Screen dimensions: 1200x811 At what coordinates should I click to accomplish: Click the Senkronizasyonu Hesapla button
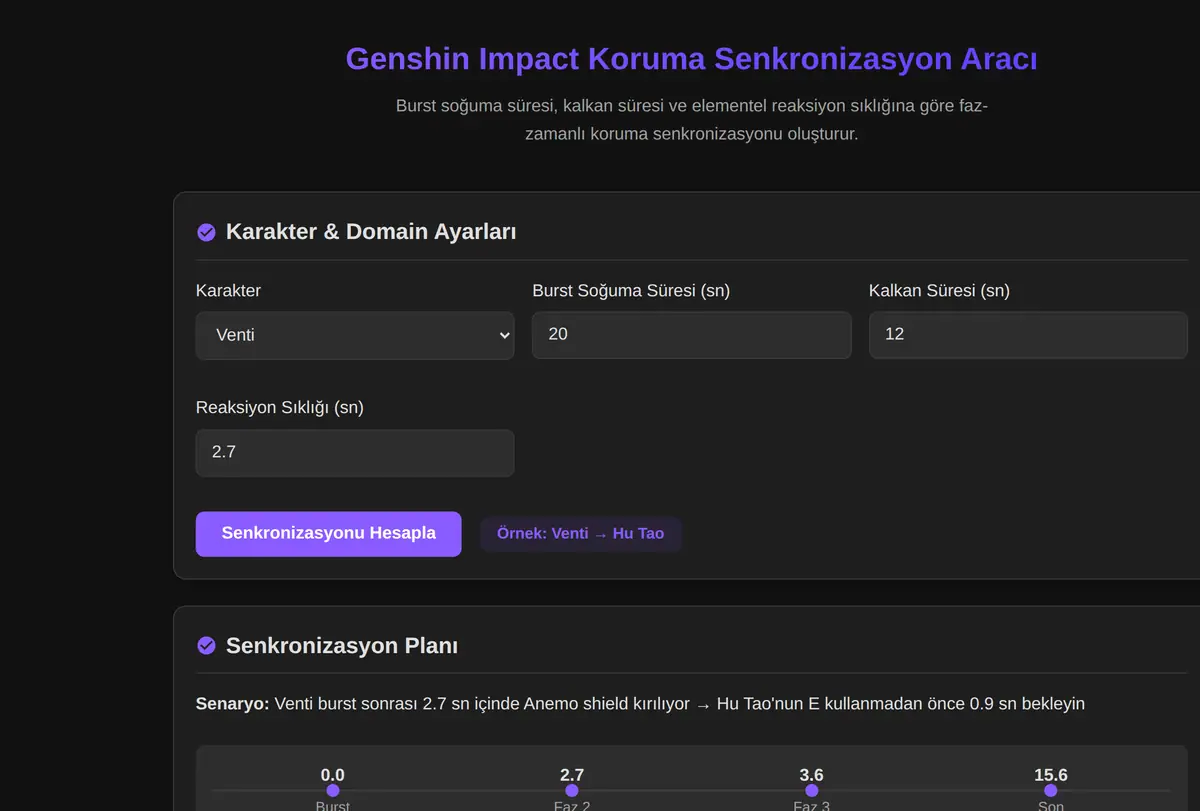328,534
